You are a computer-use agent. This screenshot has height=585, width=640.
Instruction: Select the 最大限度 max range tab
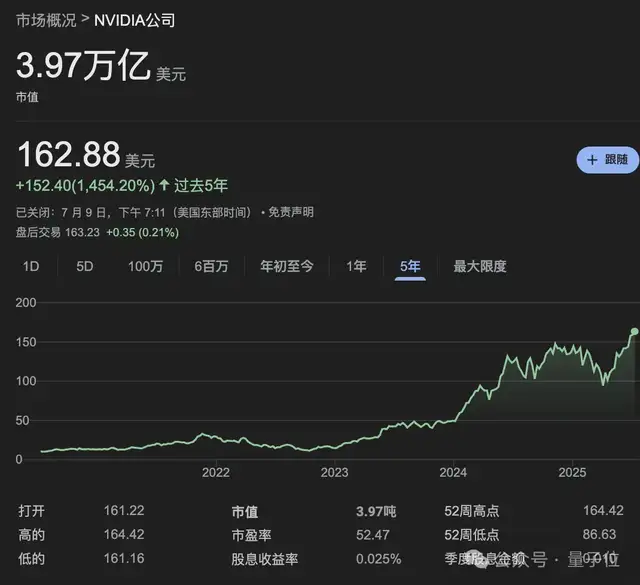pyautogui.click(x=480, y=266)
